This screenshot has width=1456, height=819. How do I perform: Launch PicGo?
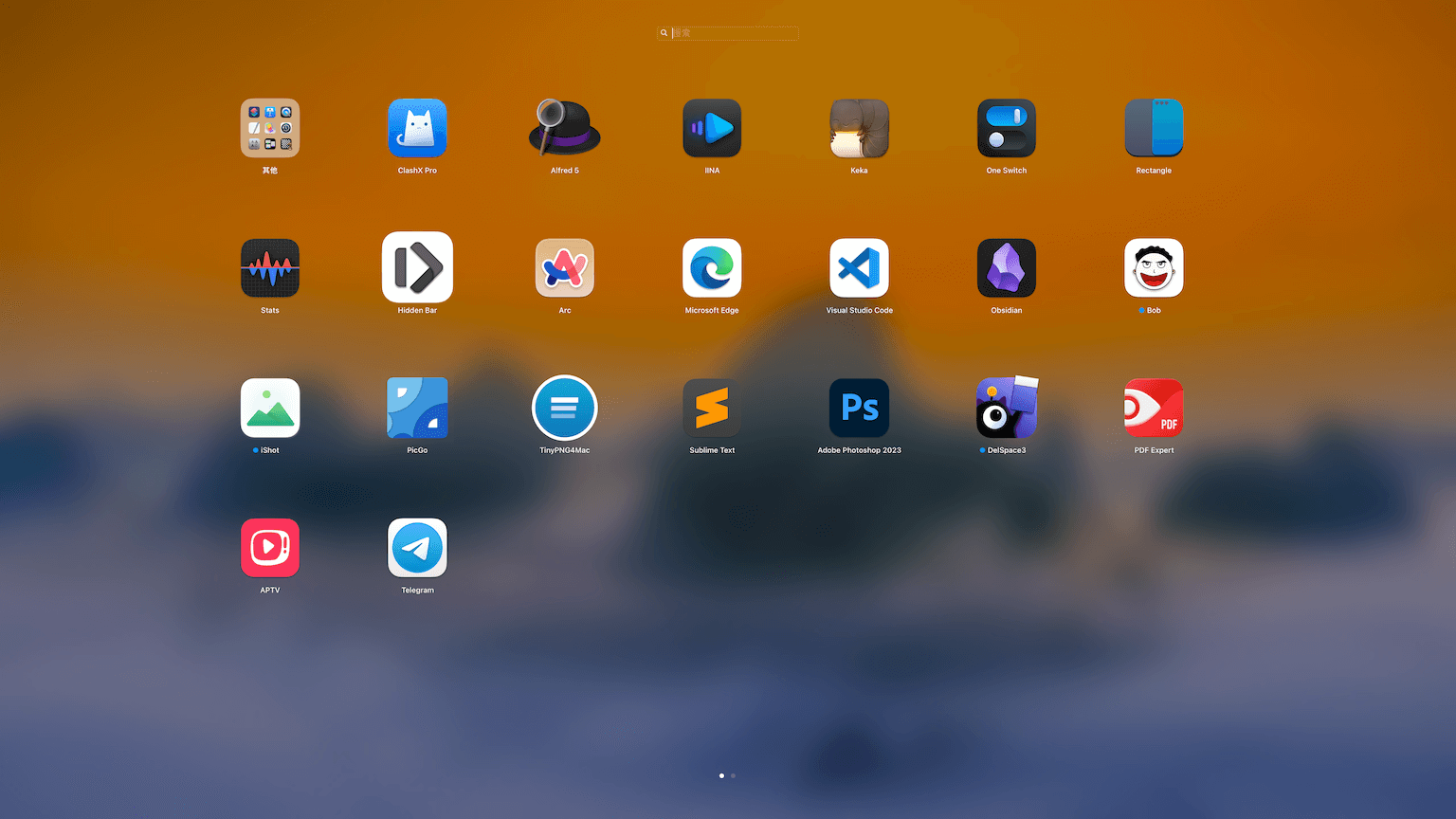(x=417, y=408)
